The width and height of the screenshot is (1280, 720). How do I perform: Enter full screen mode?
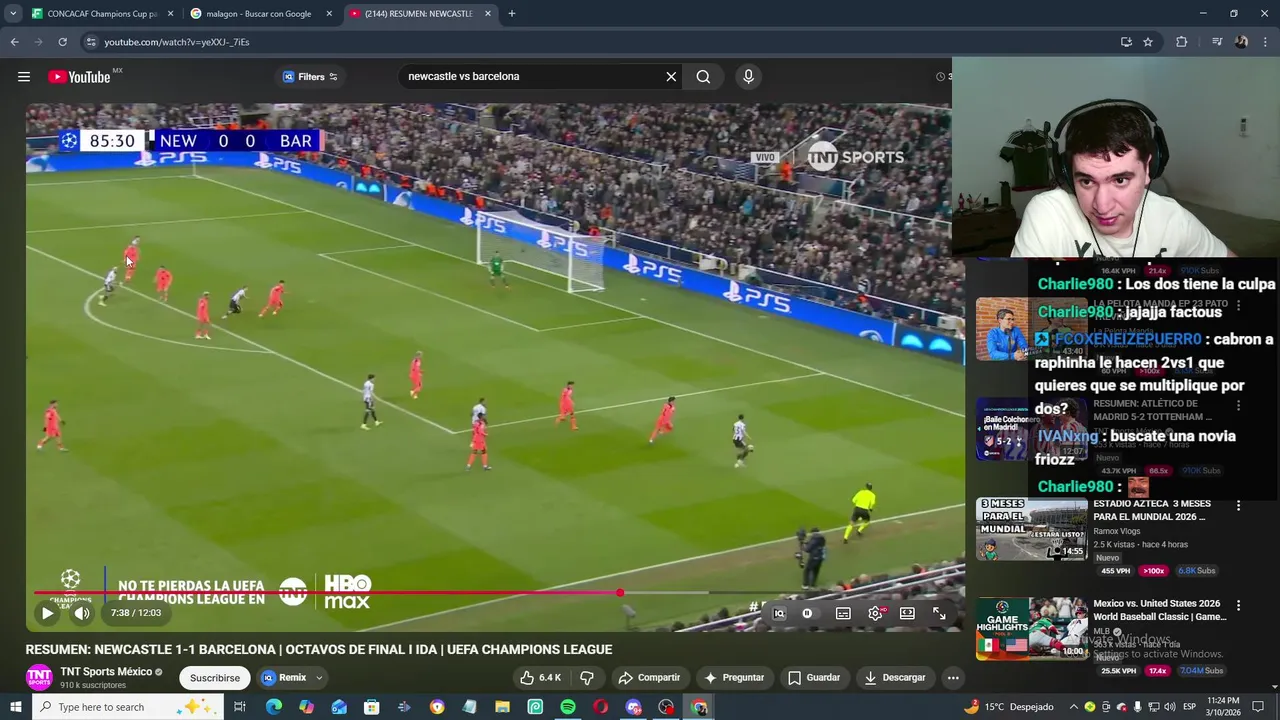tap(939, 613)
